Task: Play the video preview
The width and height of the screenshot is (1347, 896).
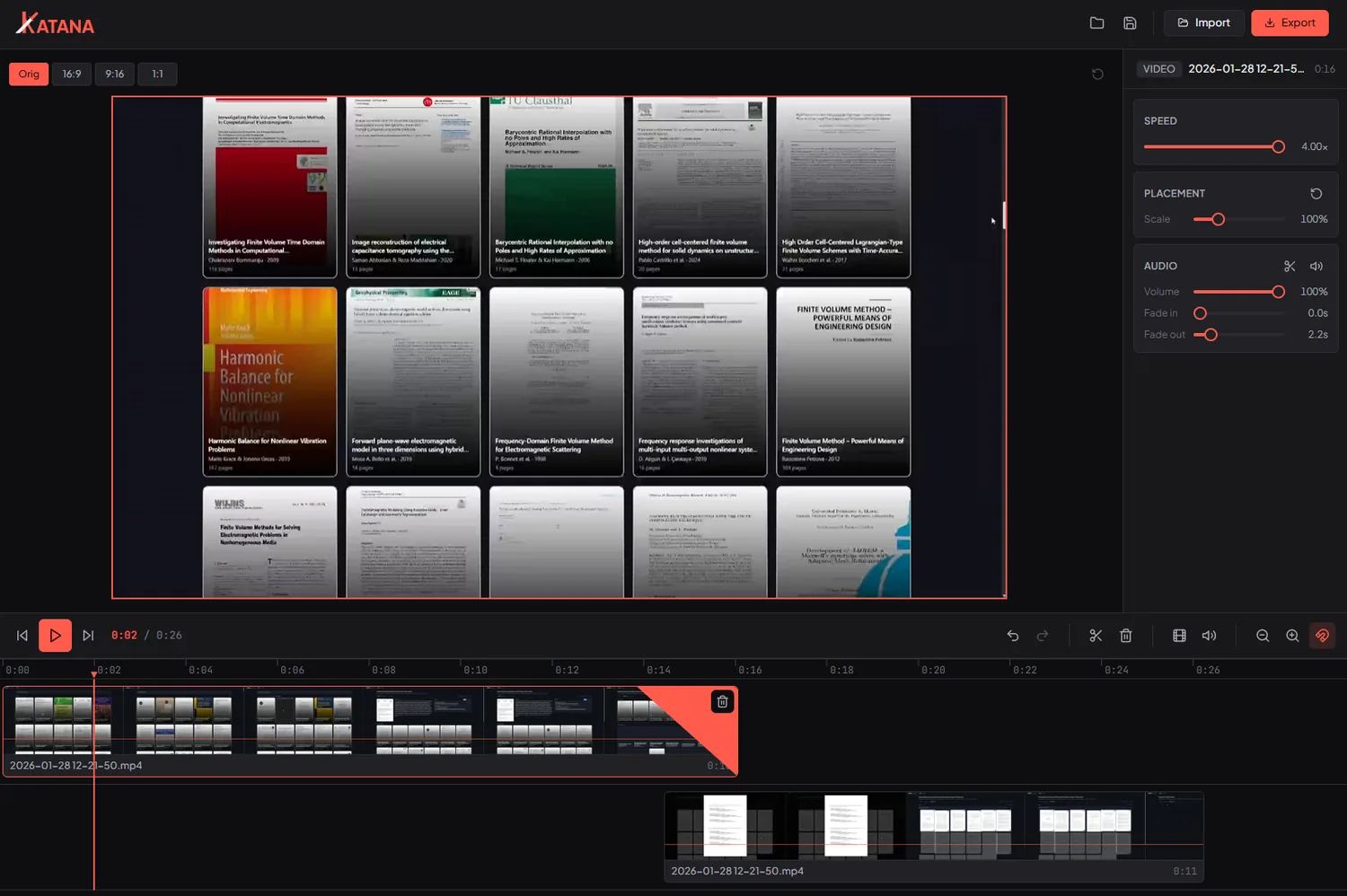Action: coord(55,636)
